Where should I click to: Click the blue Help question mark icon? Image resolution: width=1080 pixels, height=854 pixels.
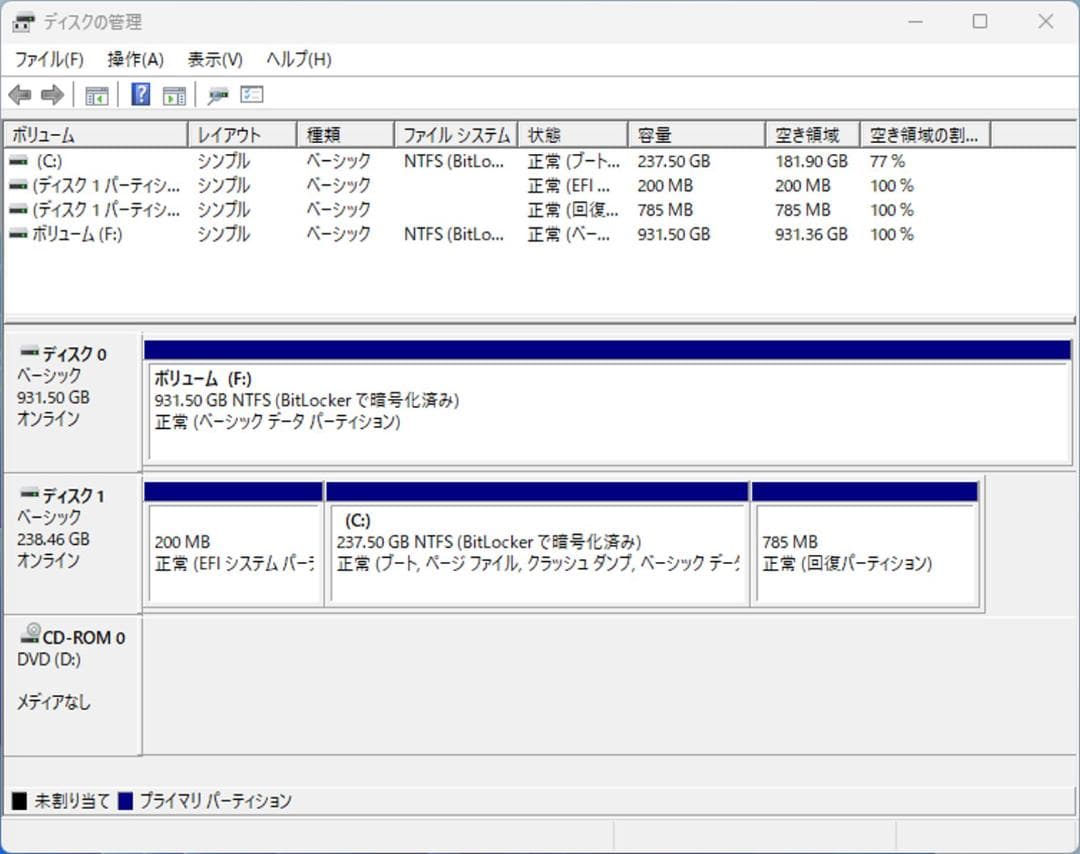coord(139,94)
